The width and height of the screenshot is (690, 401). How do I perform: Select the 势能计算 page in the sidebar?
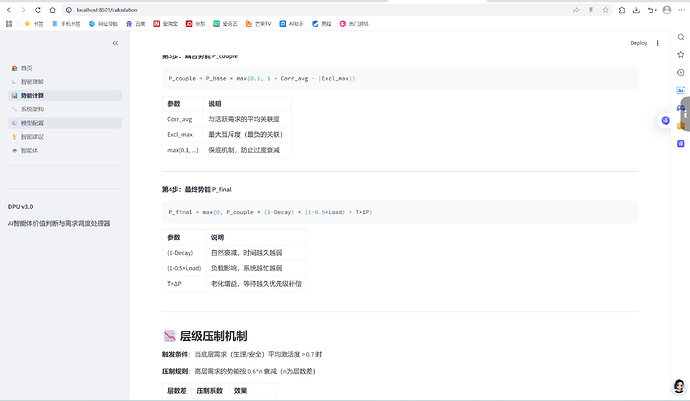tap(65, 96)
